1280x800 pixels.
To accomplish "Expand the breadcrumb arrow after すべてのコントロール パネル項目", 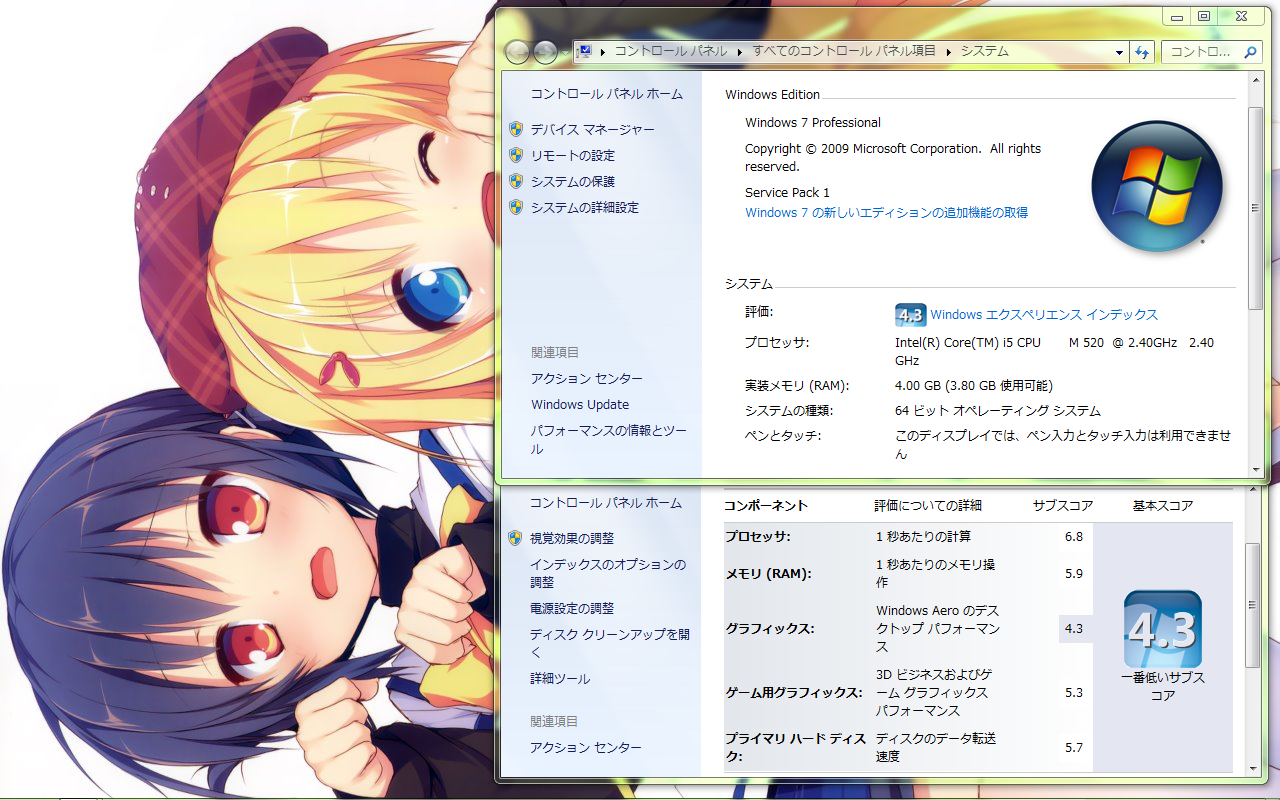I will (948, 51).
